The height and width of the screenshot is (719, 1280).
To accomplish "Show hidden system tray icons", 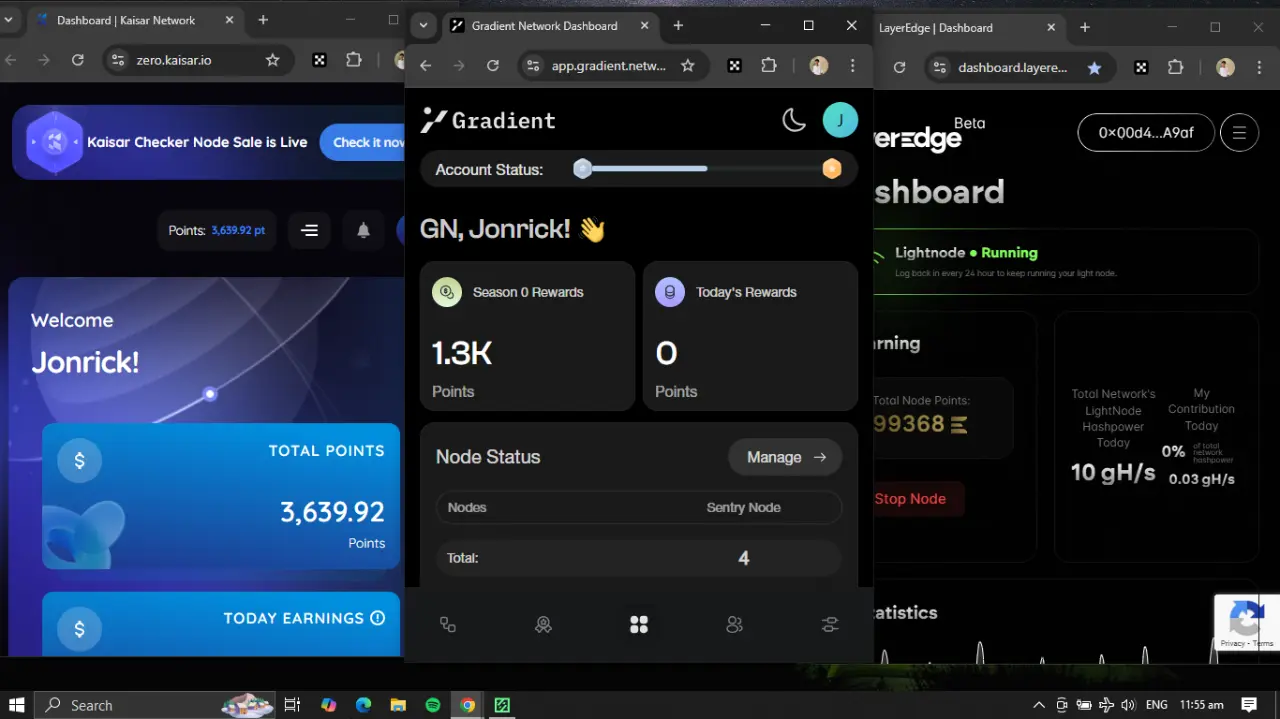I will [x=1039, y=705].
